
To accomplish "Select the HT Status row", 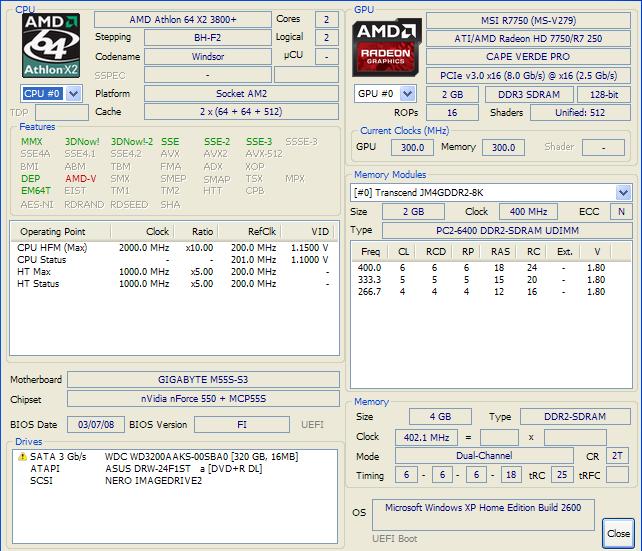I will (174, 284).
